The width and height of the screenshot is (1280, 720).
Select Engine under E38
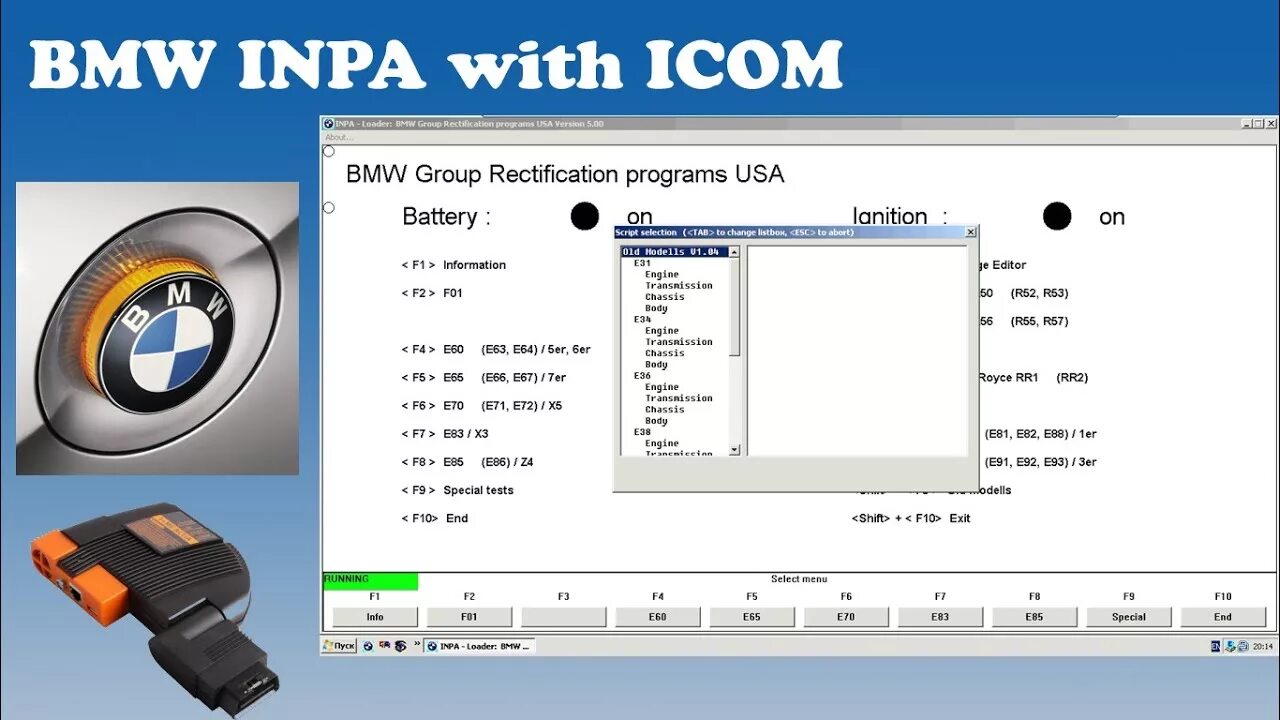662,443
